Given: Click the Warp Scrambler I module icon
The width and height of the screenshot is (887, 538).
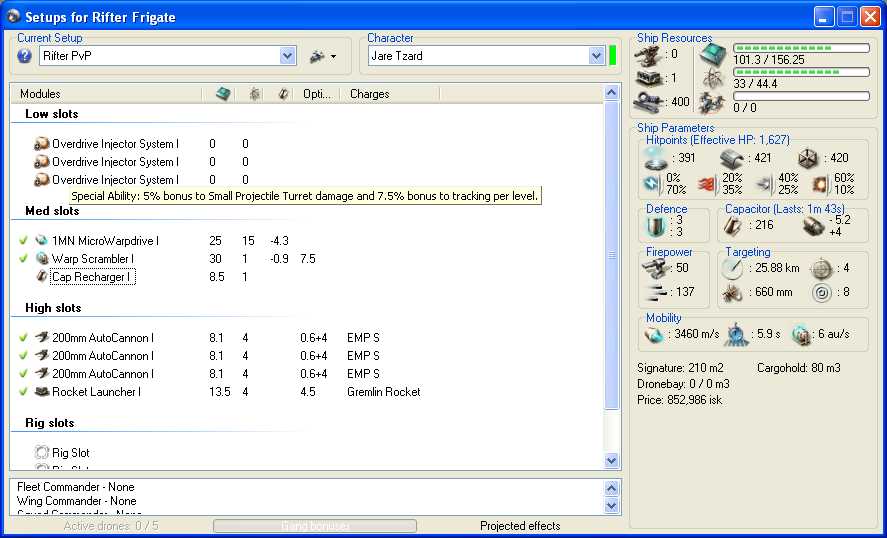Looking at the screenshot, I should click(42, 259).
